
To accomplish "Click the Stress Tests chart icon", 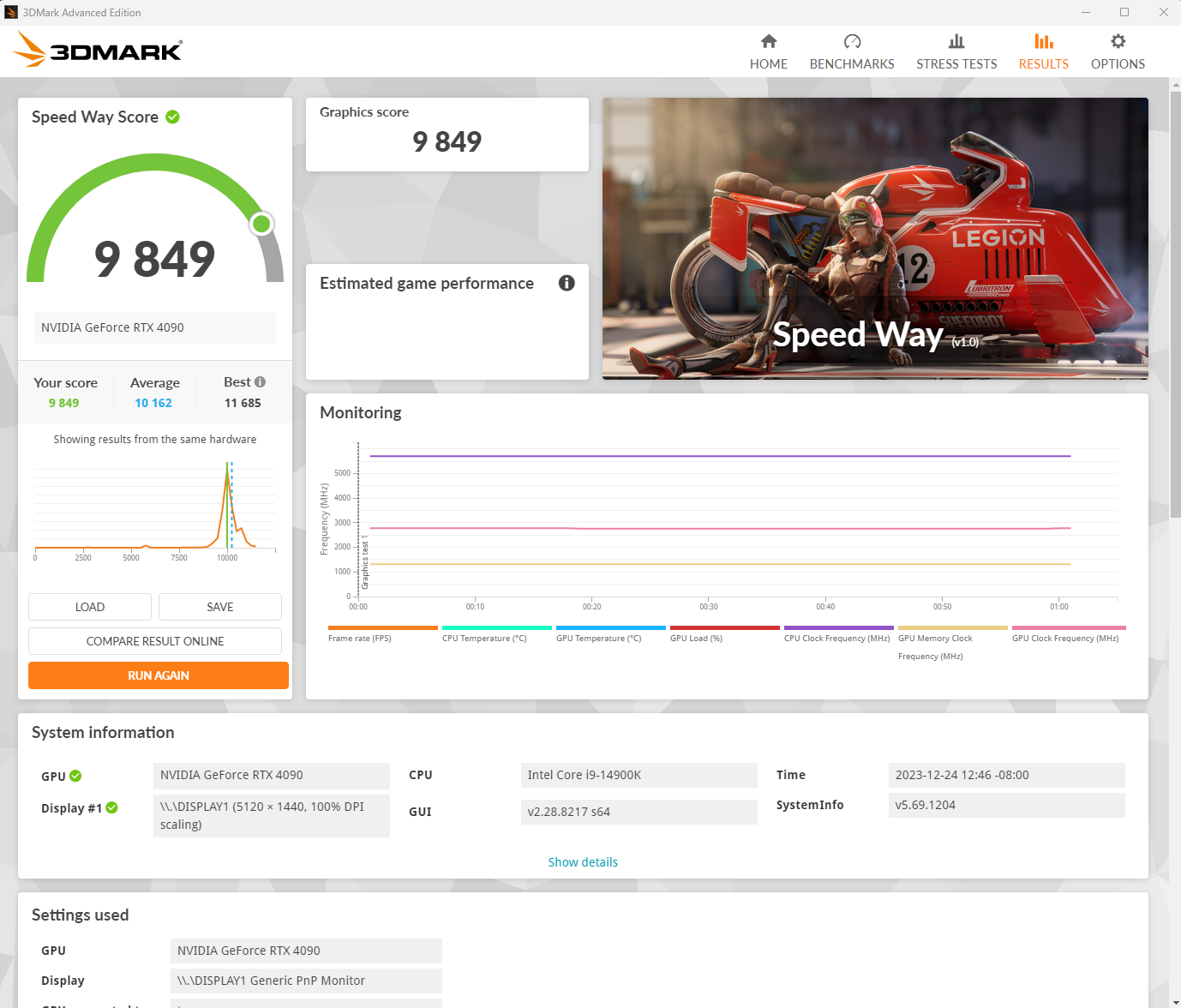I will [956, 41].
